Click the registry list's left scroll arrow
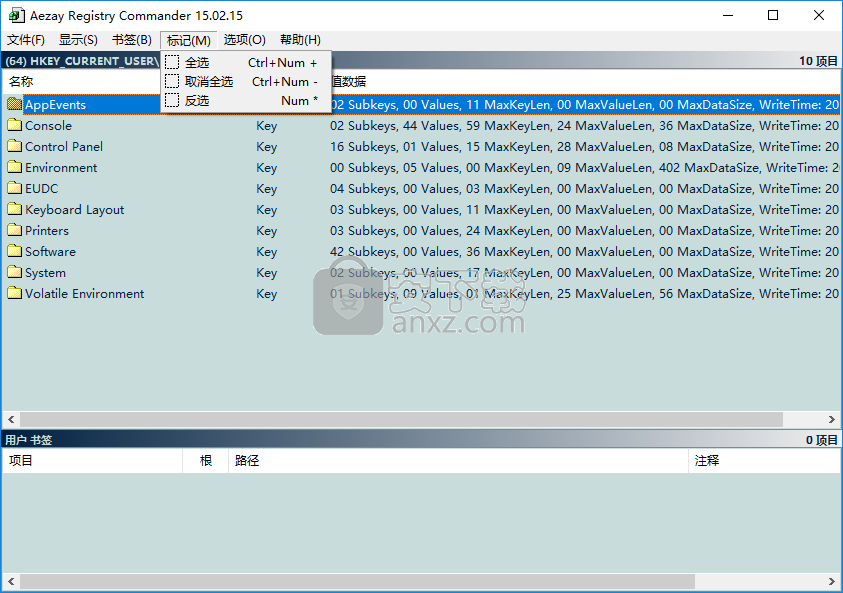843x593 pixels. click(11, 419)
